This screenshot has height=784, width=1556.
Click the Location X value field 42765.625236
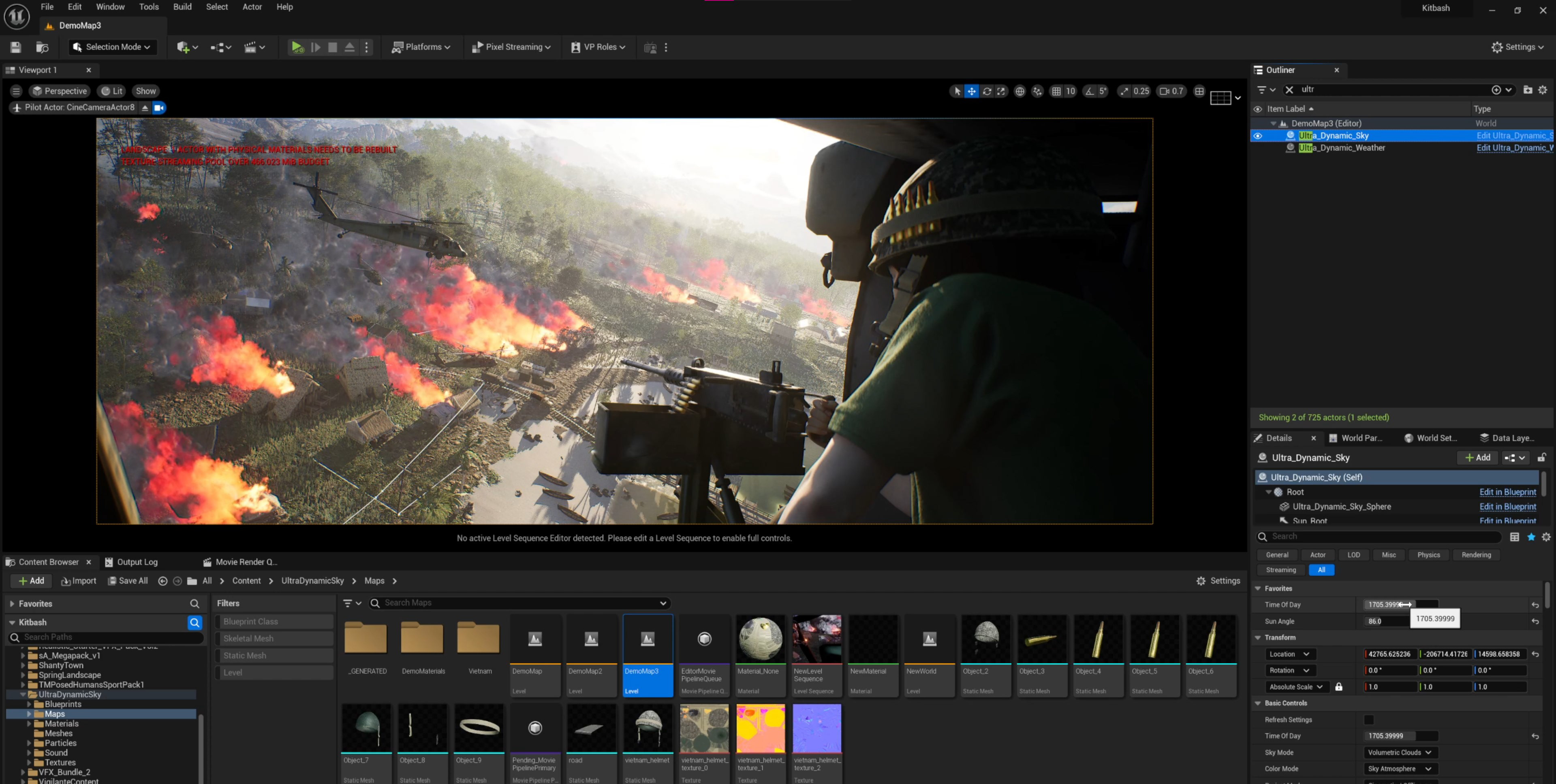click(1391, 654)
